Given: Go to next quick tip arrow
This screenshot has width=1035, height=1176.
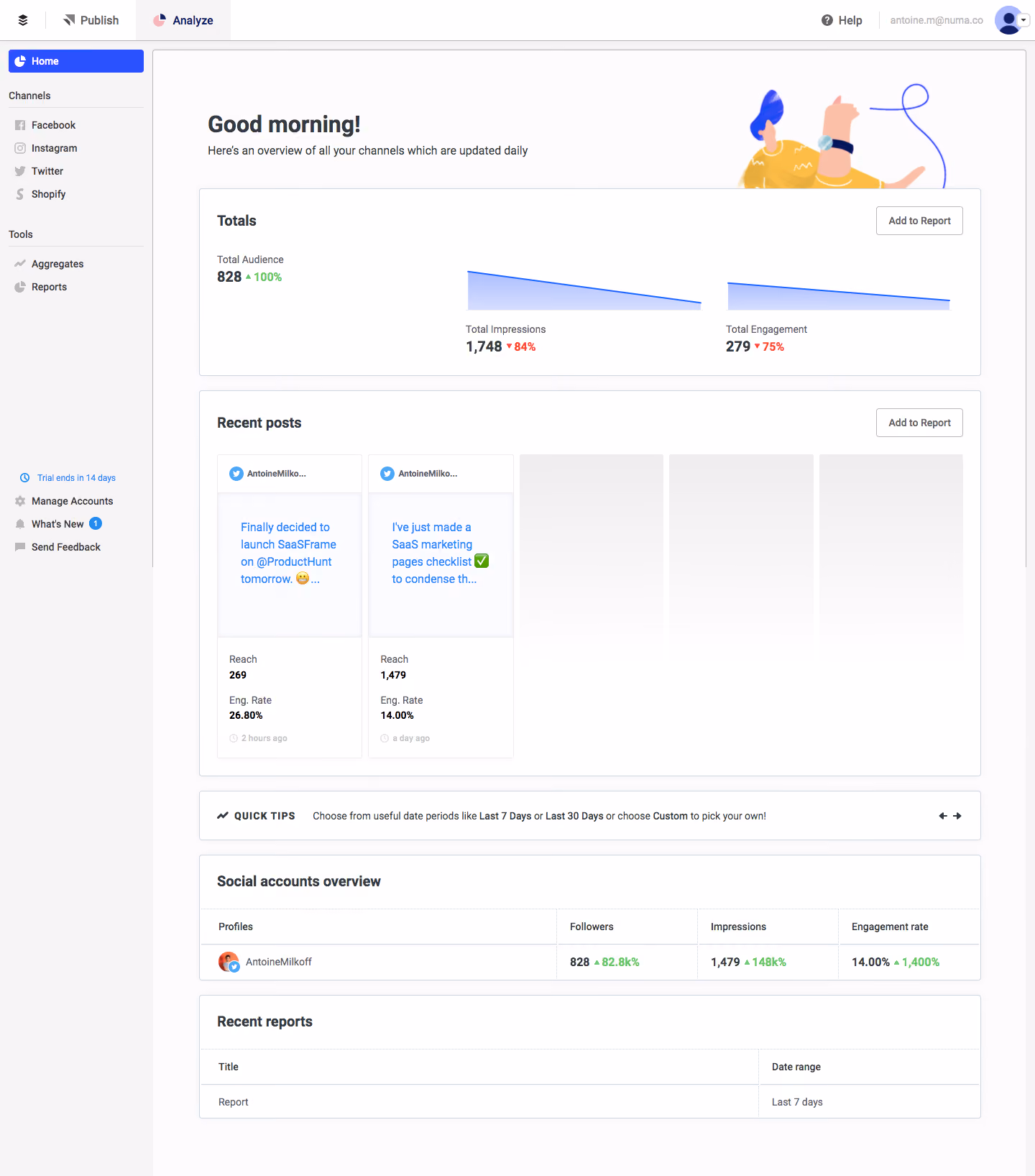Looking at the screenshot, I should [957, 816].
